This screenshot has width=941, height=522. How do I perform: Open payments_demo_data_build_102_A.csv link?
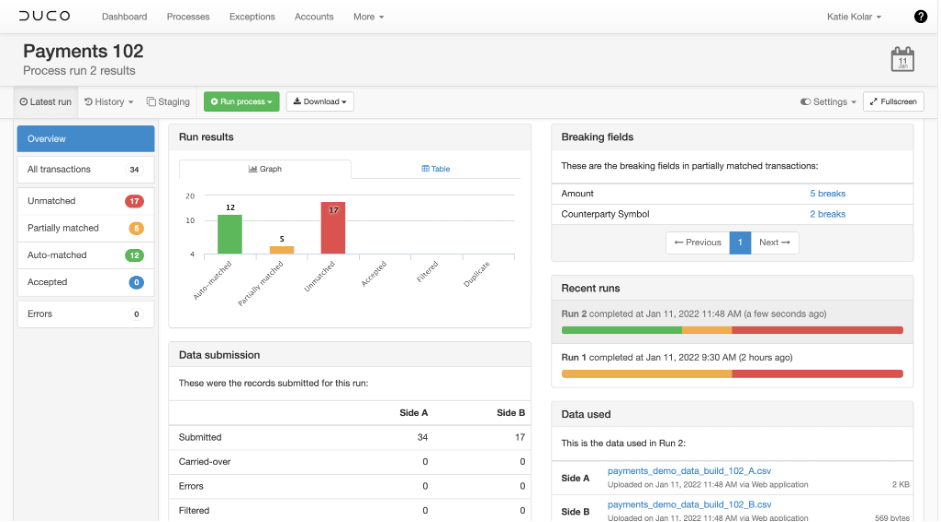(x=689, y=471)
